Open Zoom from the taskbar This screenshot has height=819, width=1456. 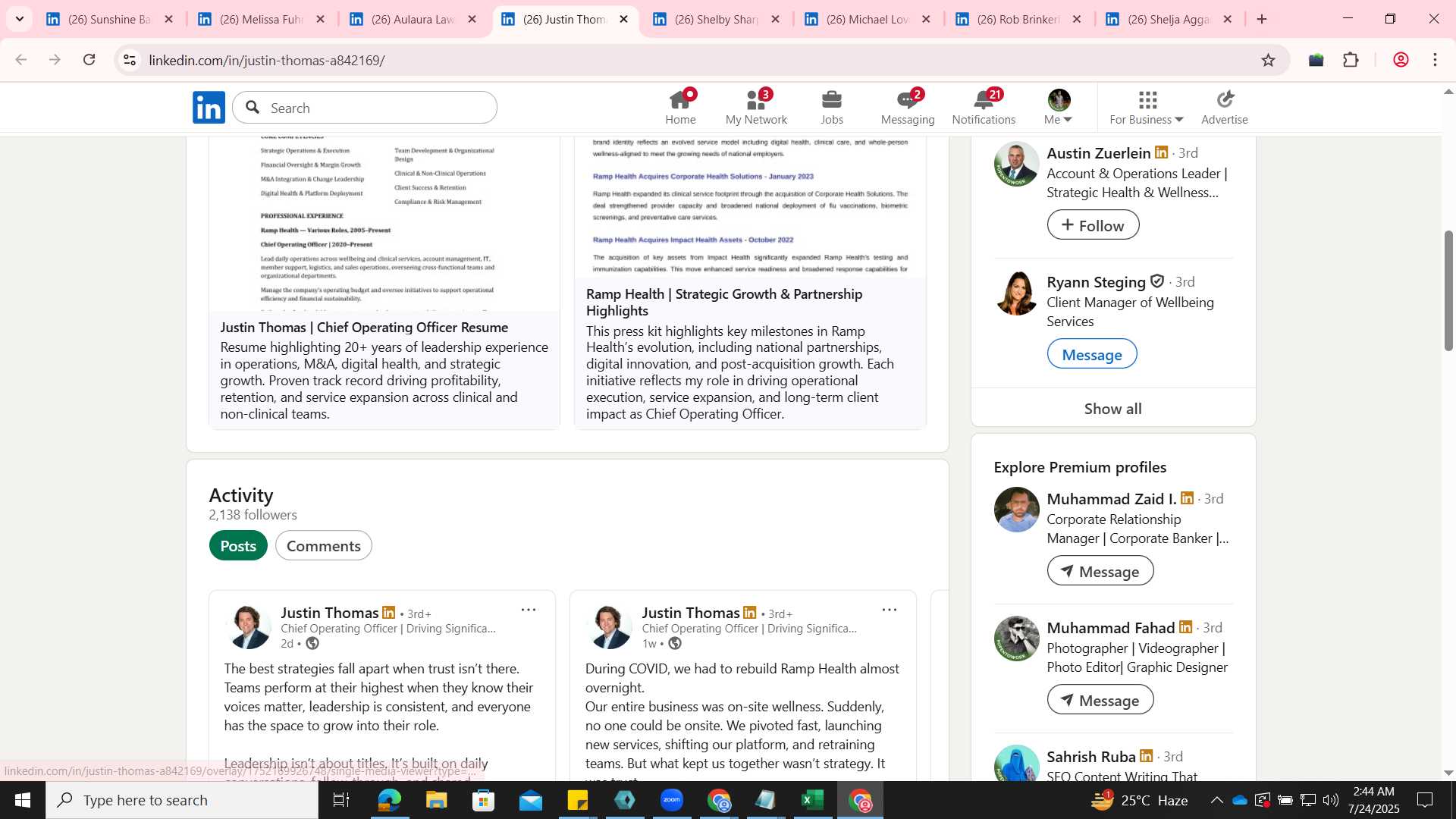[x=672, y=800]
